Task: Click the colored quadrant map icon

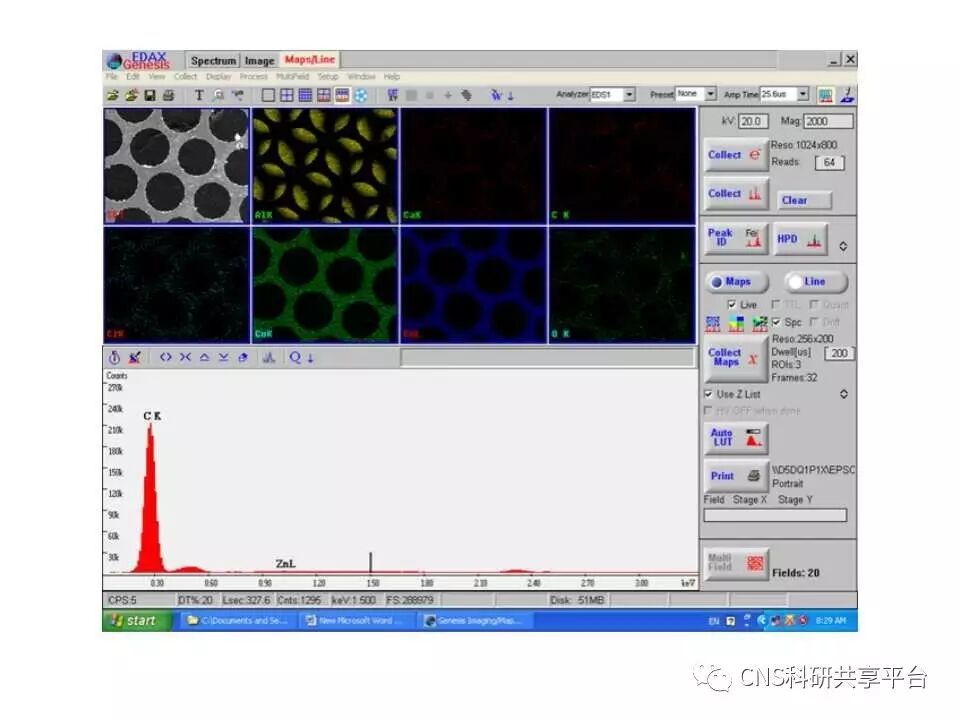Action: pyautogui.click(x=736, y=323)
